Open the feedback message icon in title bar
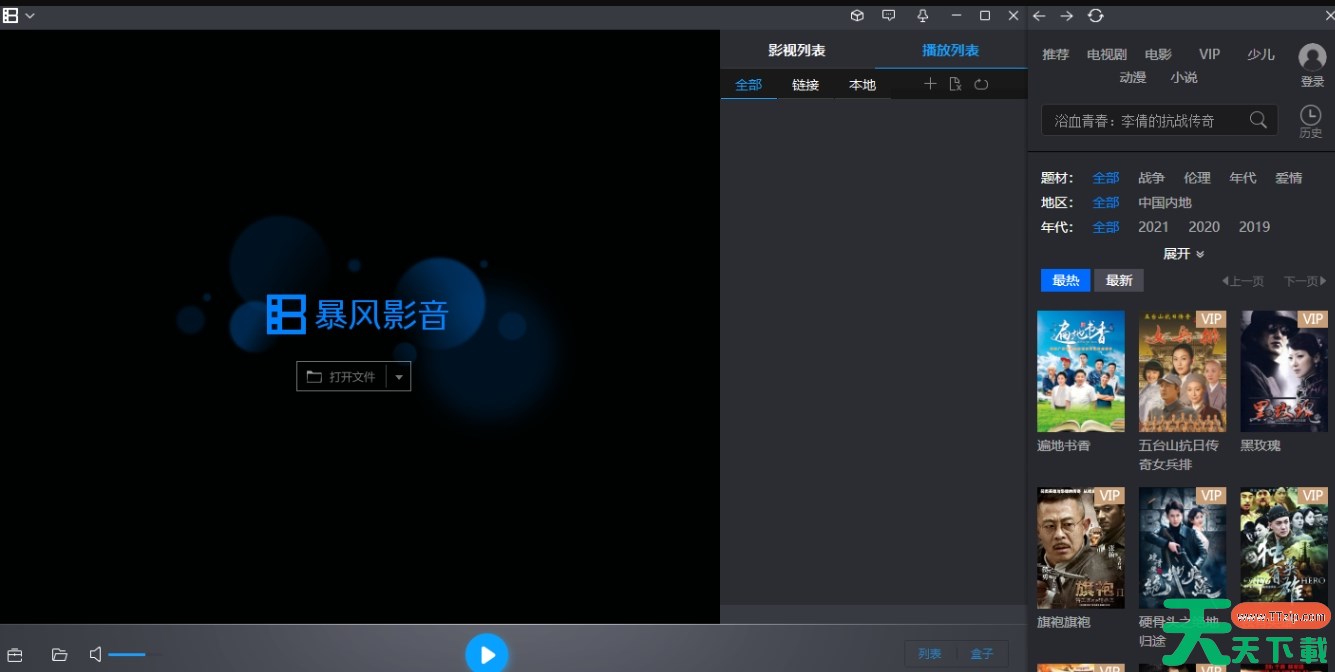The width and height of the screenshot is (1335, 672). click(x=888, y=15)
